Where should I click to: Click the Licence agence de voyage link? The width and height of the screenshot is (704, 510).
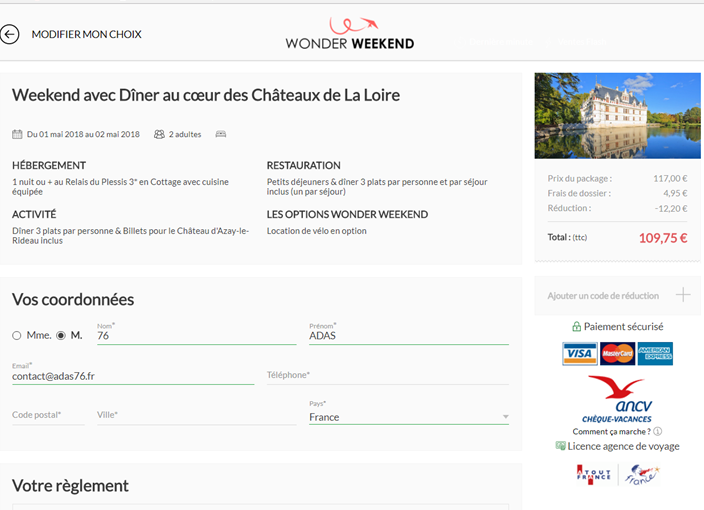[x=623, y=446]
